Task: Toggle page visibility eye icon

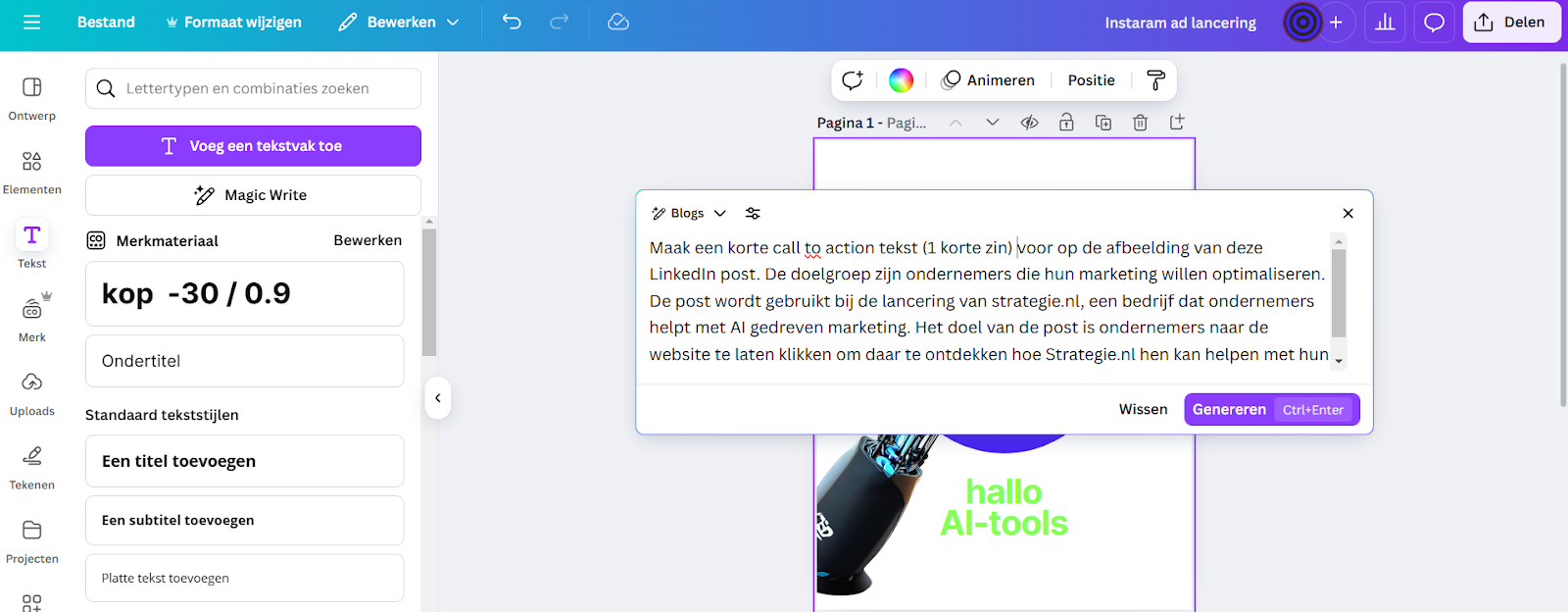Action: tap(1029, 123)
